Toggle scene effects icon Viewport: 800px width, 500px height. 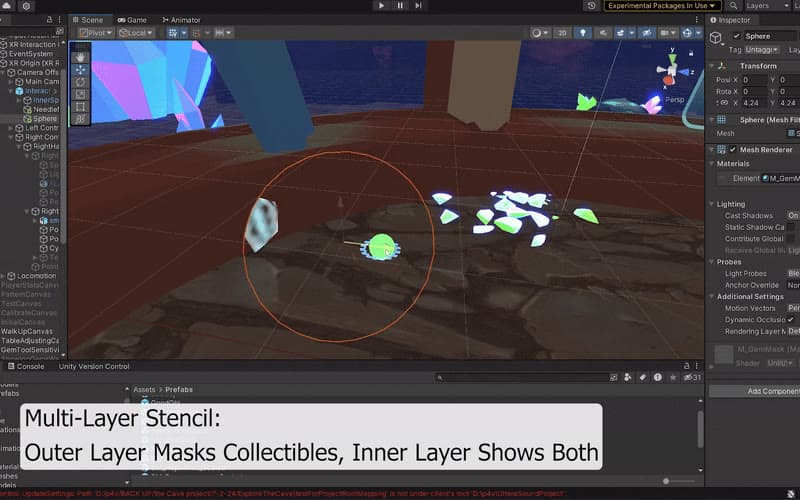[620, 33]
